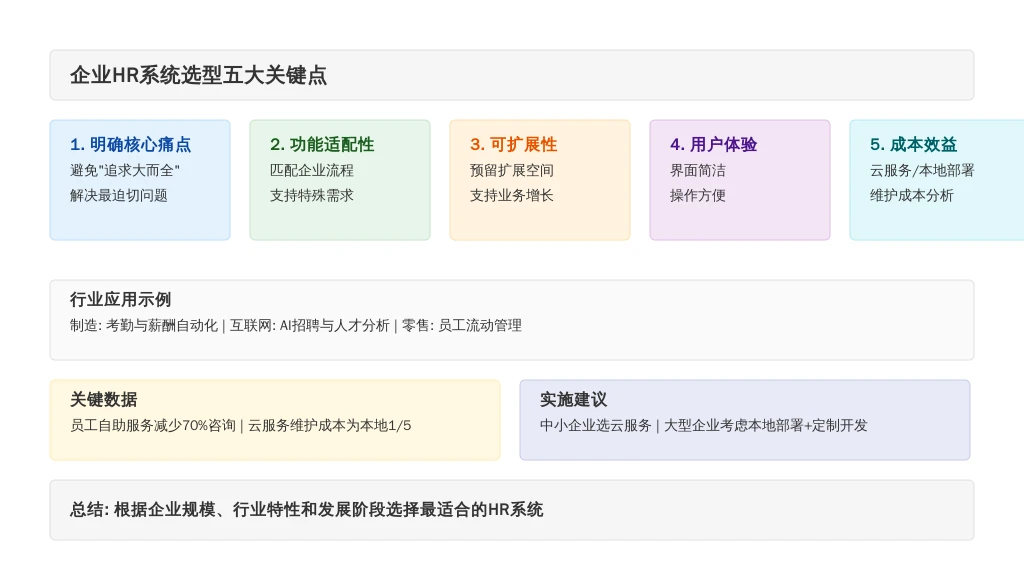Click the 总结 summary line at the bottom

tap(306, 509)
